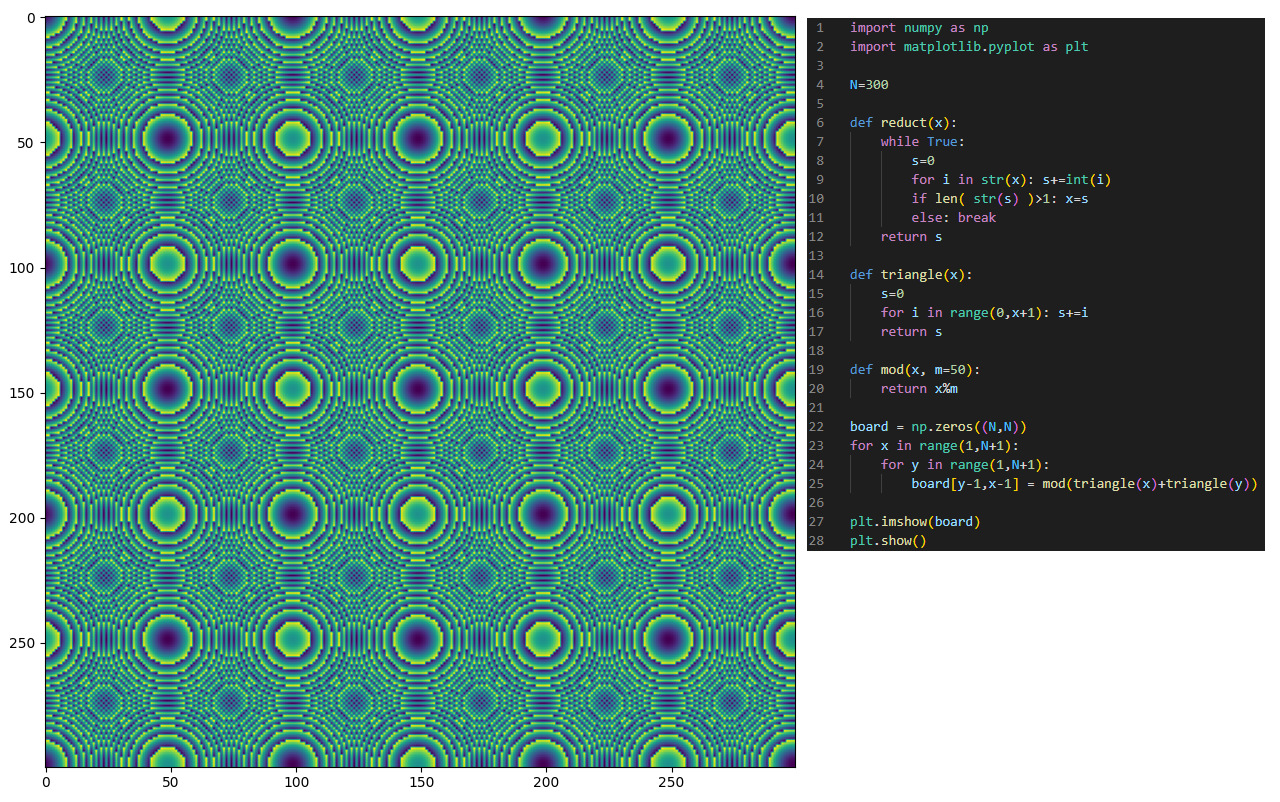Click line number 18 in the code gutter
The height and width of the screenshot is (802, 1280).
coord(816,351)
